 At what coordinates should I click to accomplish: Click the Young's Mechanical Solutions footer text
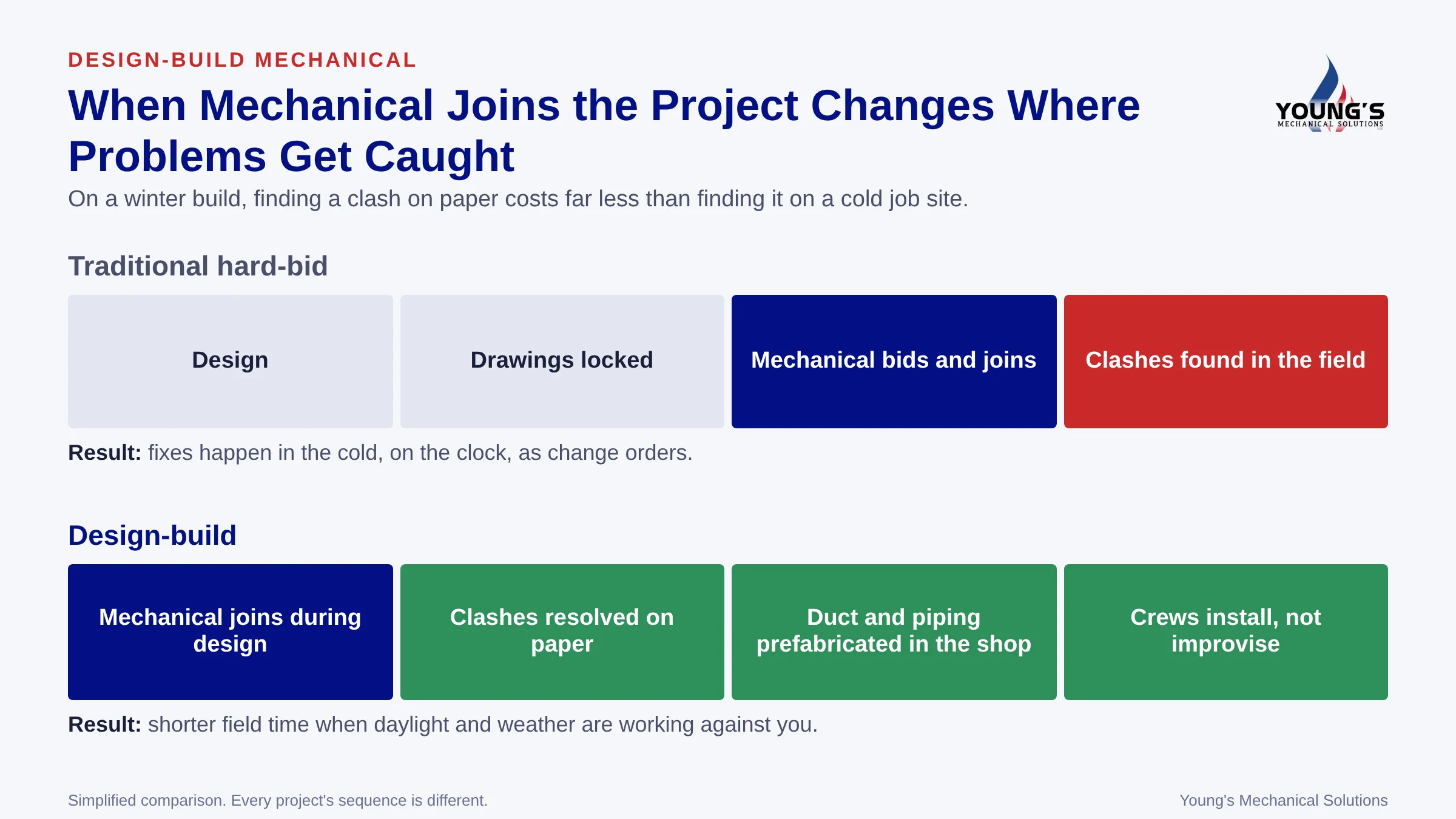click(1284, 801)
